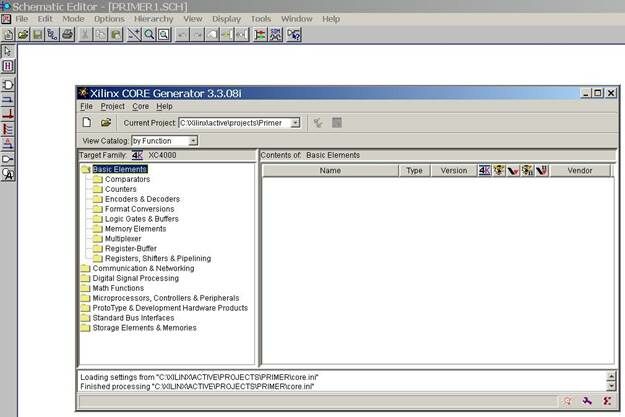
Task: Expand the Math Functions folder
Action: tap(85, 288)
